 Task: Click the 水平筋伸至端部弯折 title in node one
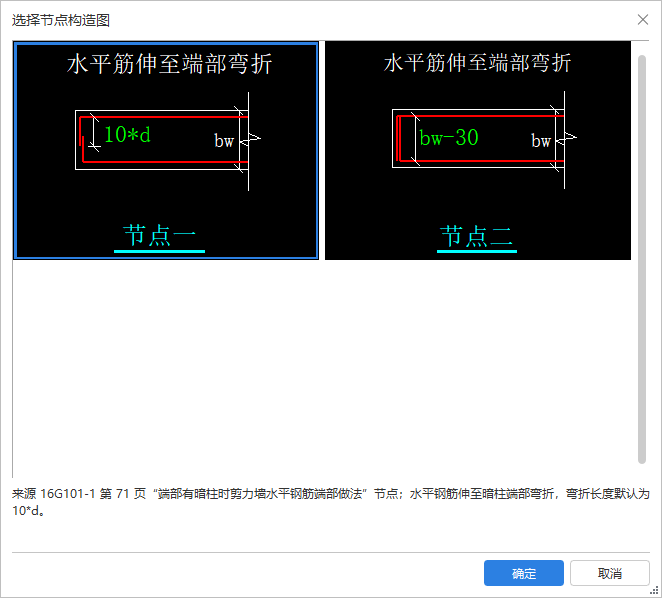(169, 64)
